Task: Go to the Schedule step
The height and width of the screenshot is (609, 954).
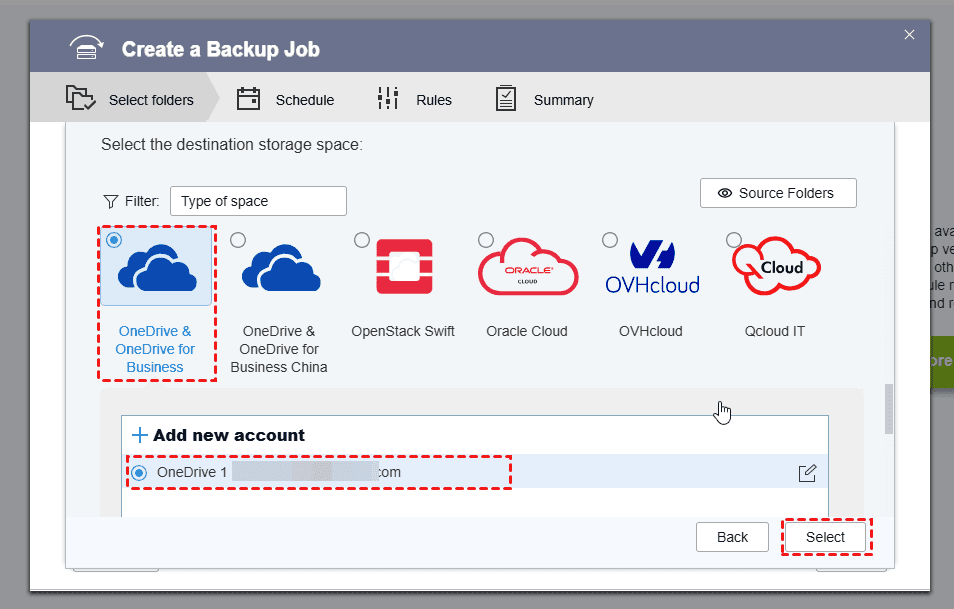Action: click(x=285, y=100)
